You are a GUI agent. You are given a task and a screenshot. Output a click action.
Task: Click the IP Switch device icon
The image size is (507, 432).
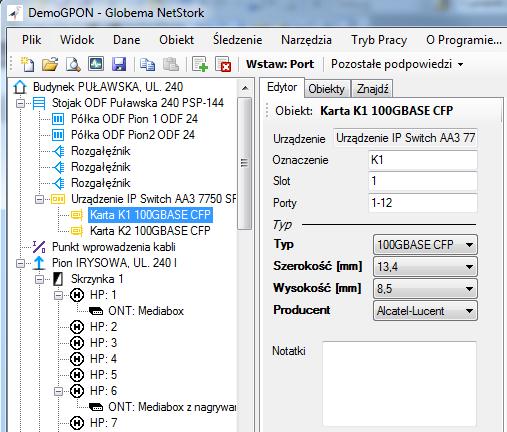[58, 199]
